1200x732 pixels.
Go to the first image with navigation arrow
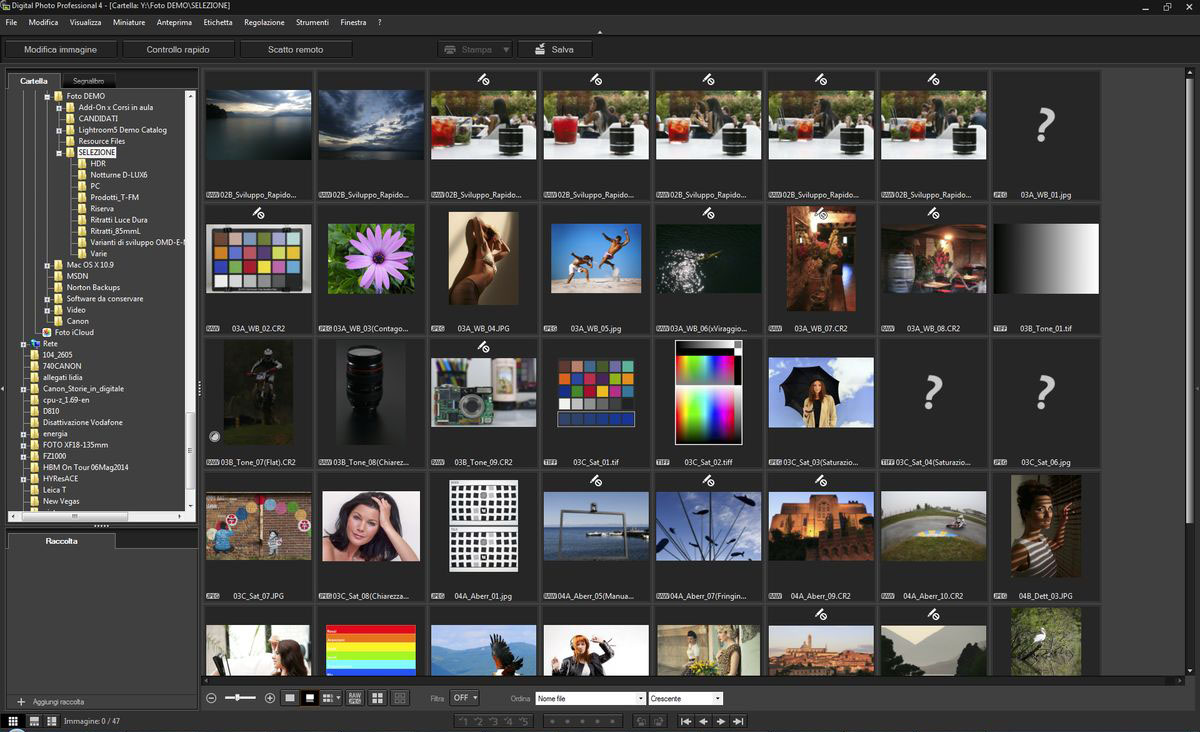tap(685, 721)
